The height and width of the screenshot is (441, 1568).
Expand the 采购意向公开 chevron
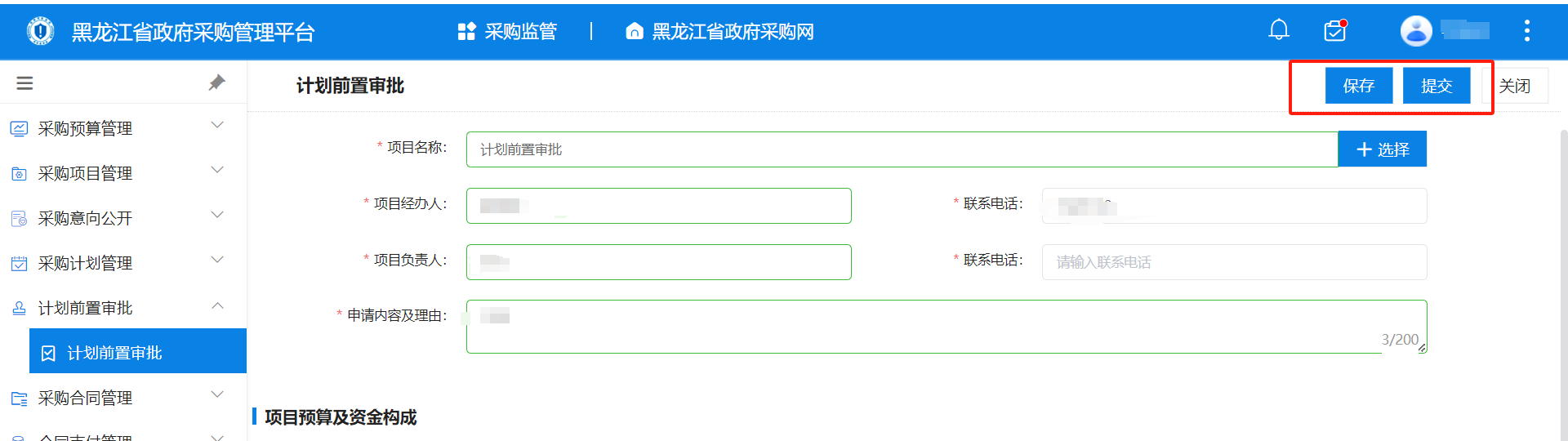point(217,215)
